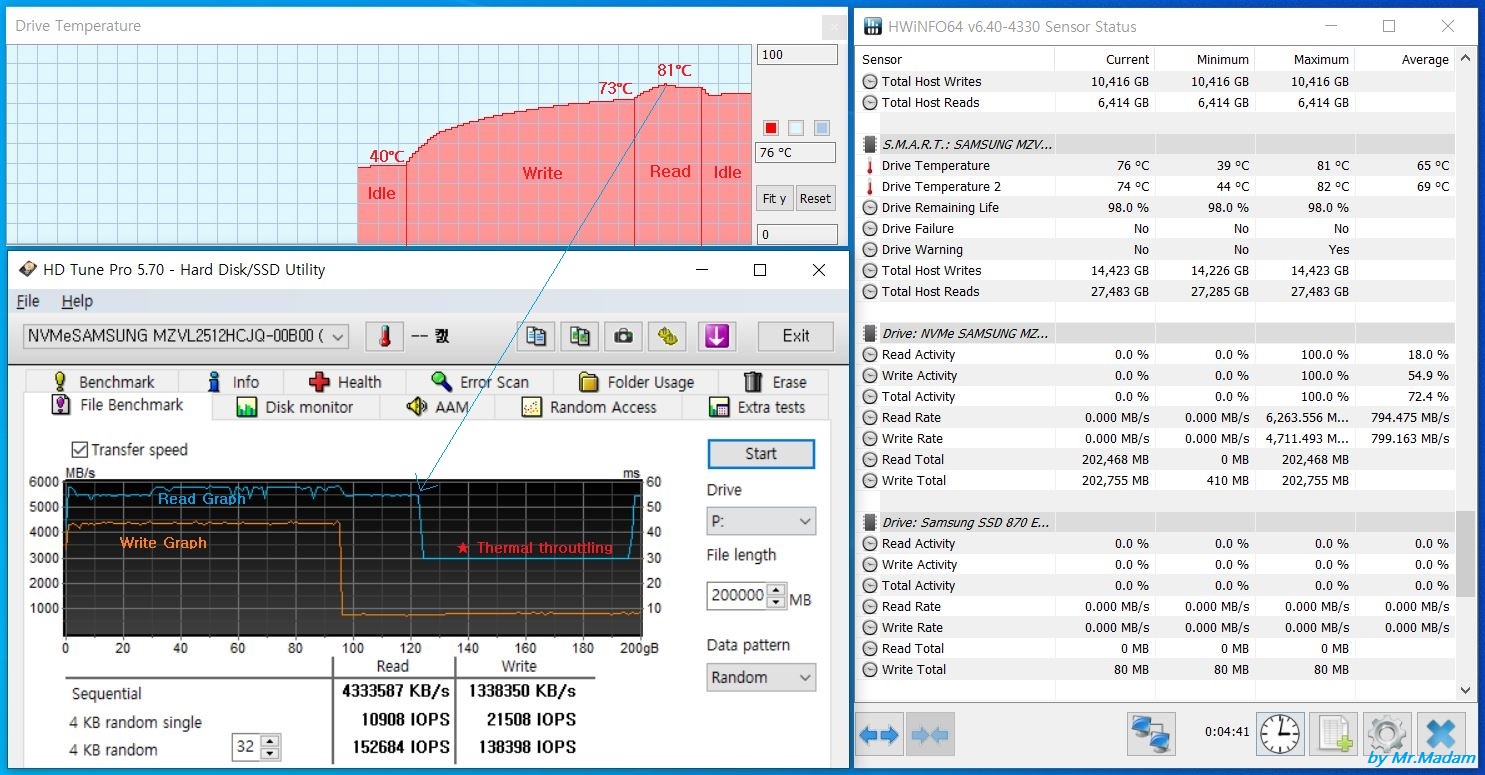Open the NVMe SAMSUNG drive selection dropdown

coord(186,336)
